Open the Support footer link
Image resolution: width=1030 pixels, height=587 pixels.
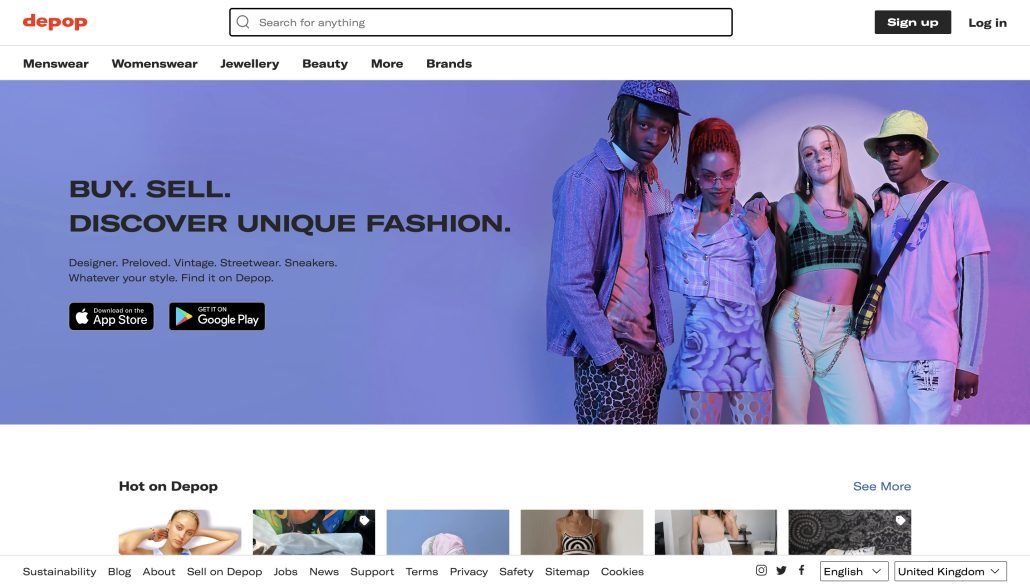pyautogui.click(x=372, y=572)
